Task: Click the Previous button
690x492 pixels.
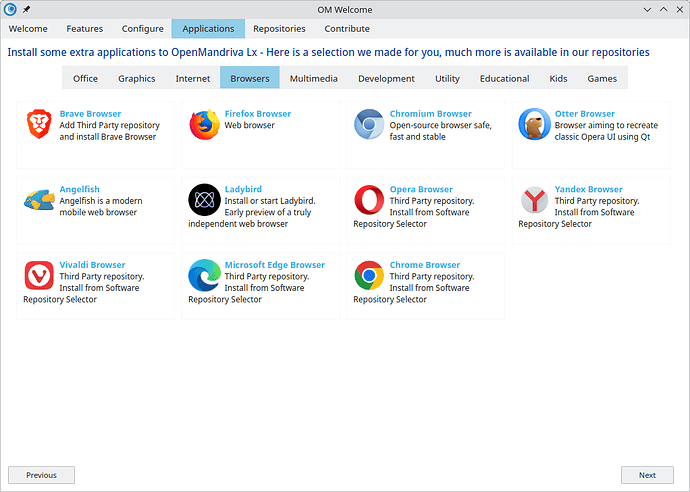Action: point(41,475)
